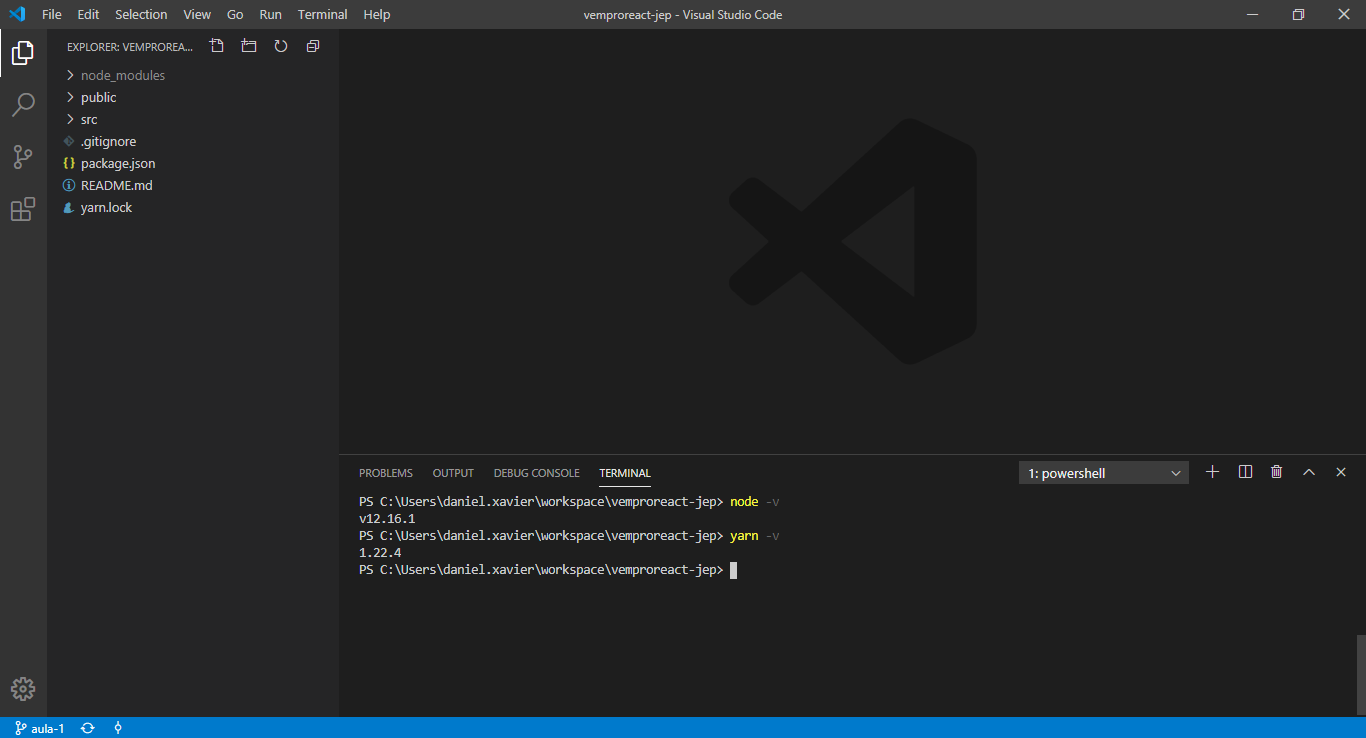Expand the public folder
Viewport: 1366px width, 738px height.
tap(193, 97)
